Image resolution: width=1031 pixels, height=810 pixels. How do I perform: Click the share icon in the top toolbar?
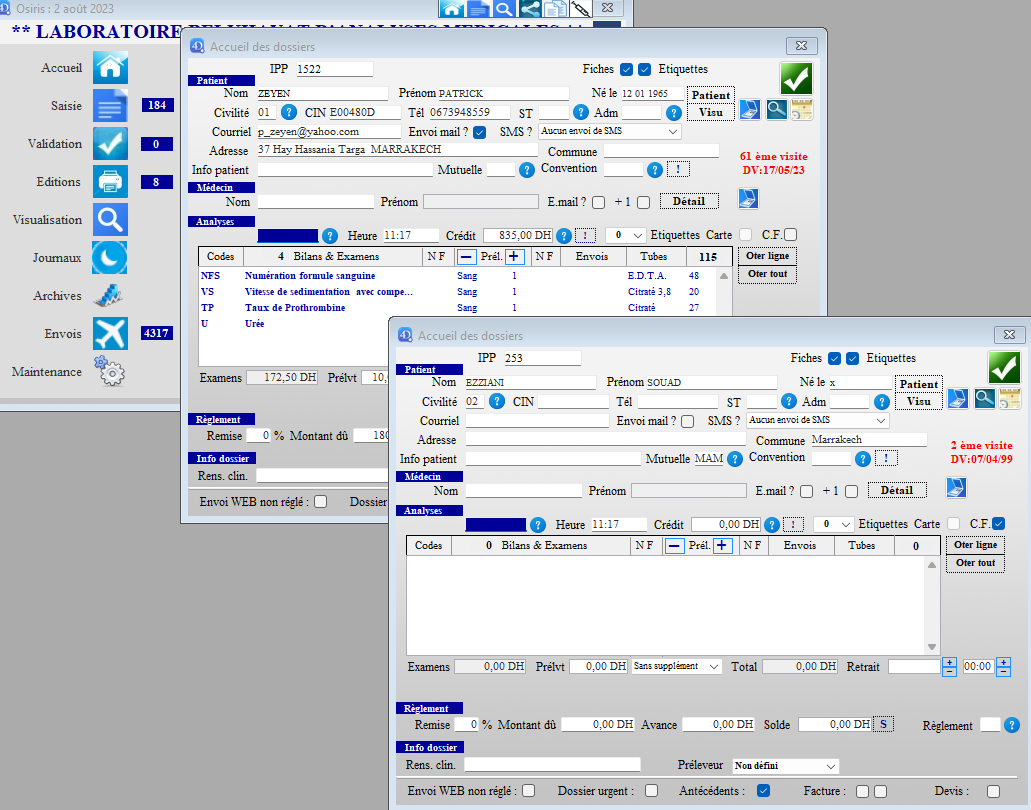[530, 9]
